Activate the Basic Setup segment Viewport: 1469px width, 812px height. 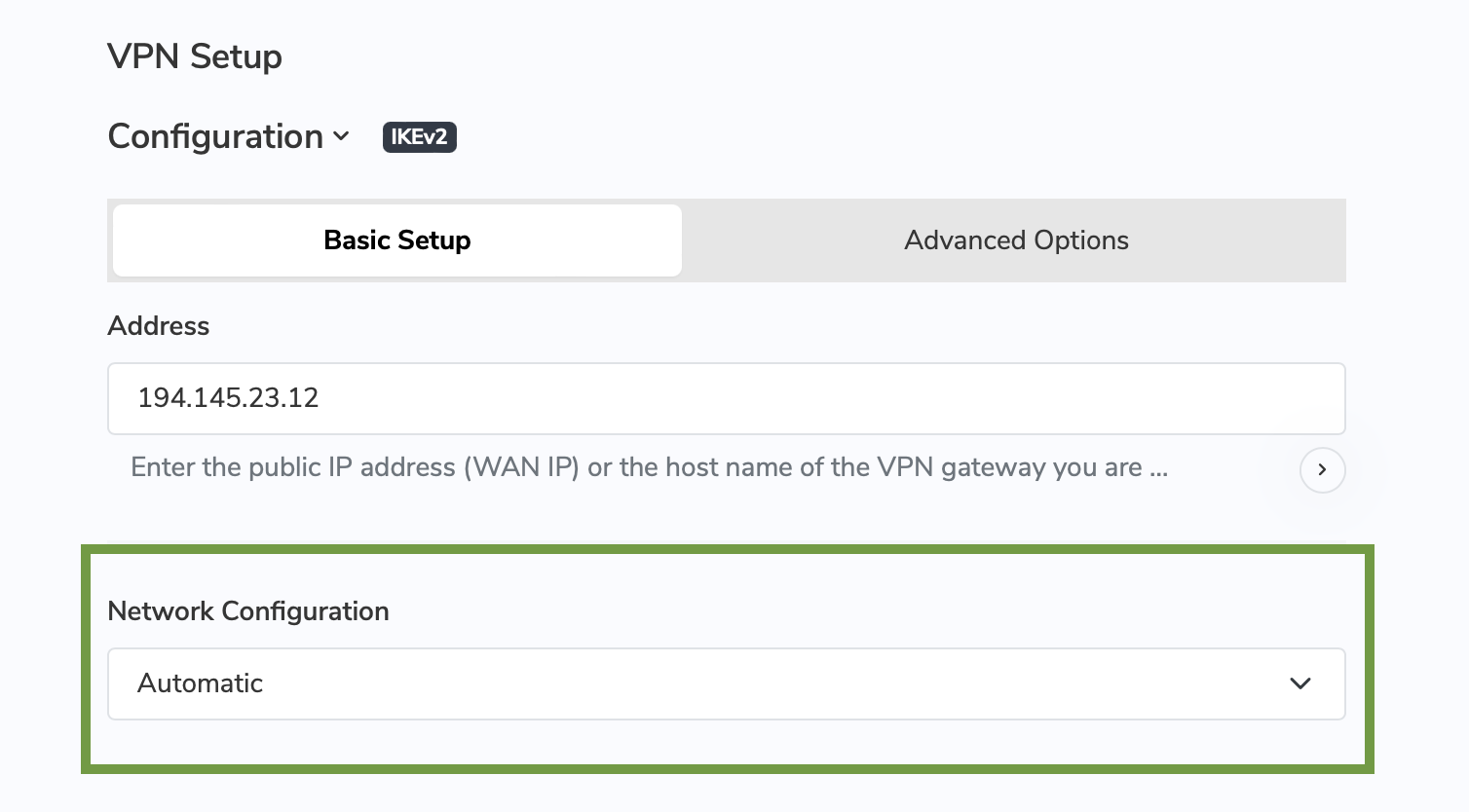point(396,240)
